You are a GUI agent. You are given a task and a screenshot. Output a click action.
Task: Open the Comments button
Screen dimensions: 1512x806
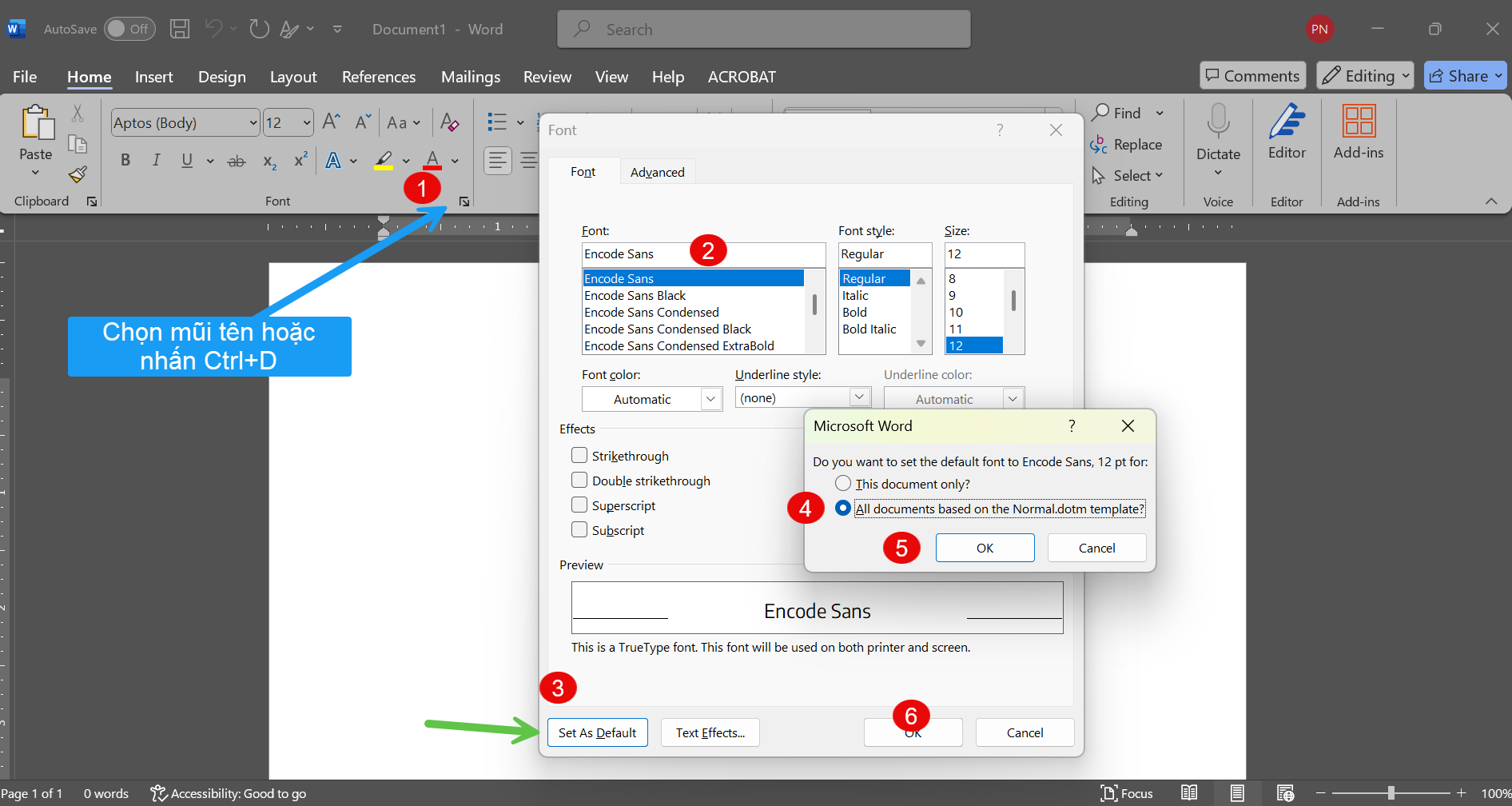click(x=1253, y=76)
